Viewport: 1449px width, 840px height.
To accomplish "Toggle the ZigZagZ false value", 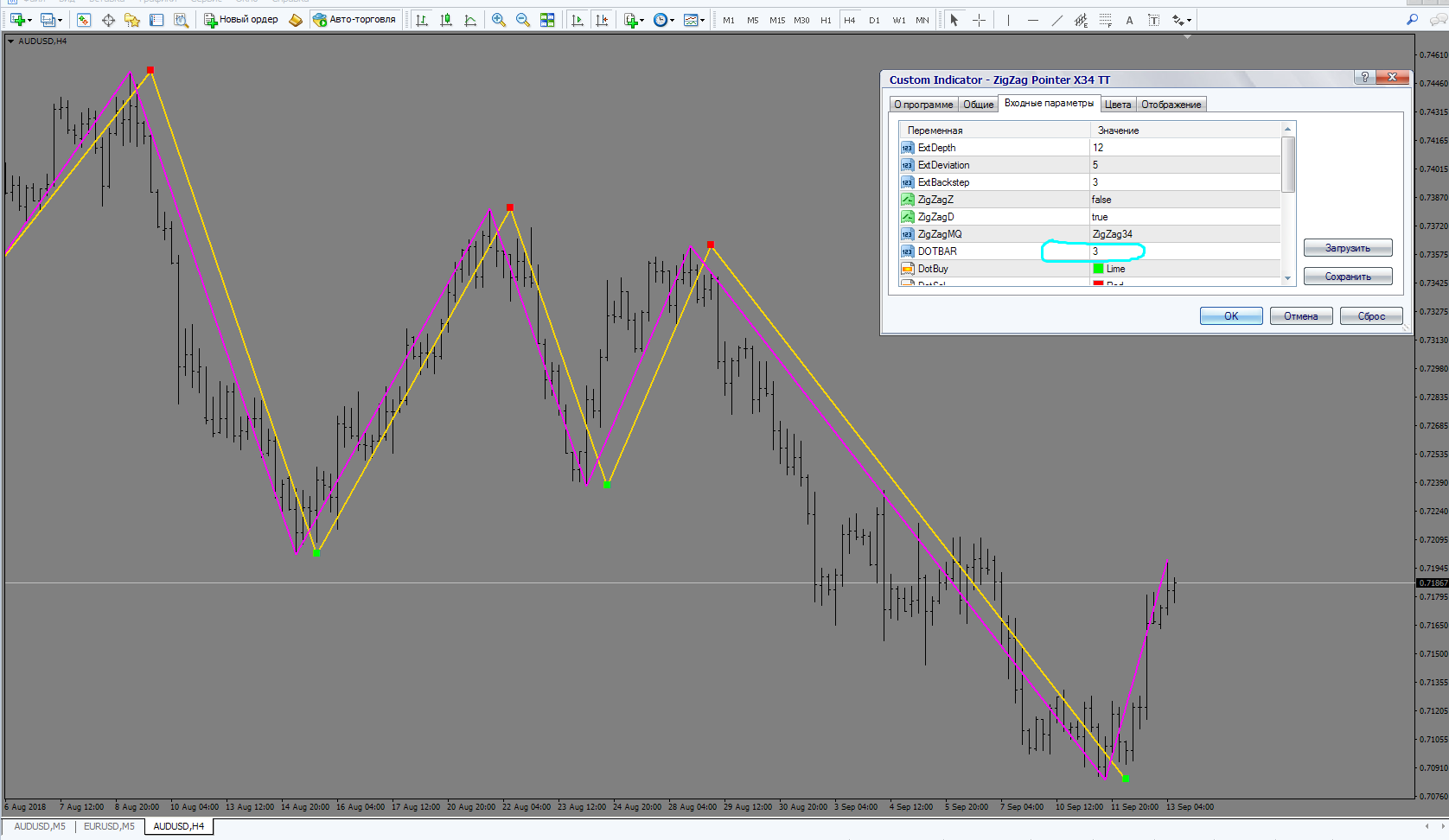I will [1184, 200].
